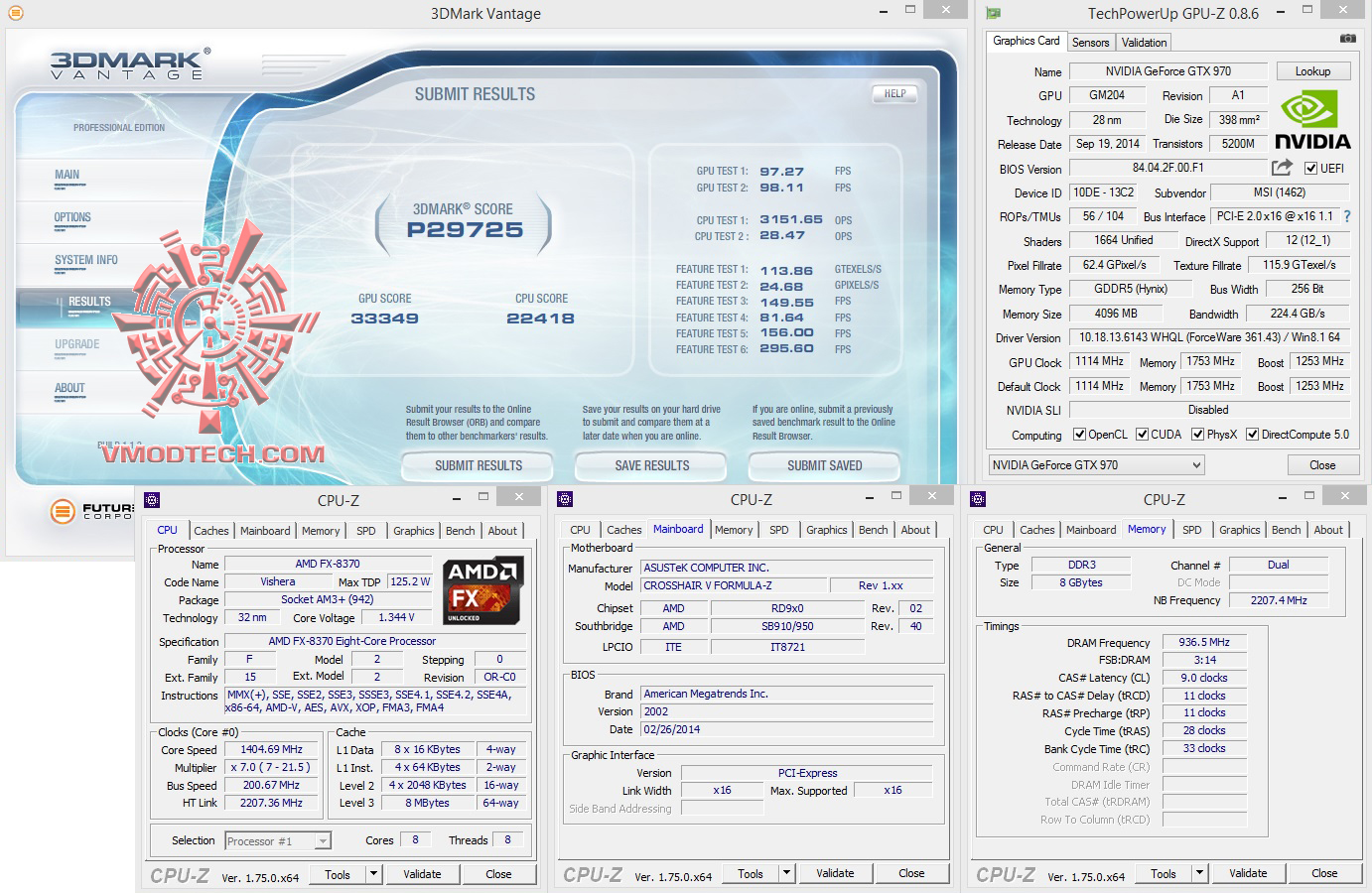This screenshot has height=893, width=1372.
Task: Click the Bus Interface question mark icon
Action: click(1347, 216)
